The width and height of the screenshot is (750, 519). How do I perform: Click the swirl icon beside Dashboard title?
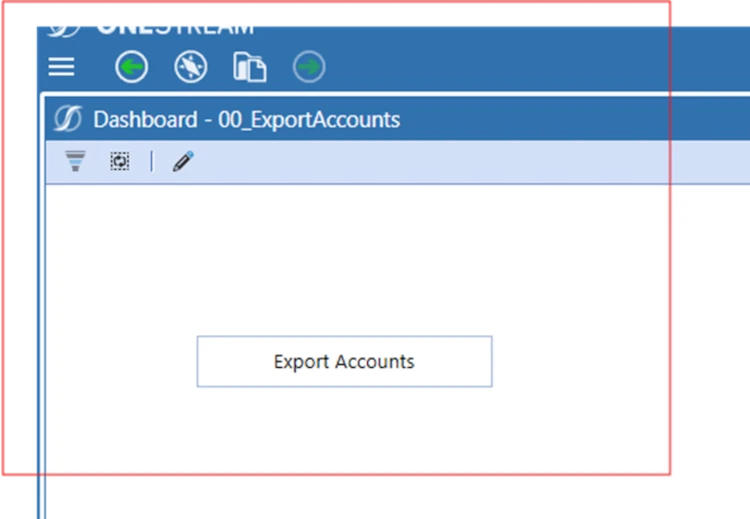click(68, 120)
